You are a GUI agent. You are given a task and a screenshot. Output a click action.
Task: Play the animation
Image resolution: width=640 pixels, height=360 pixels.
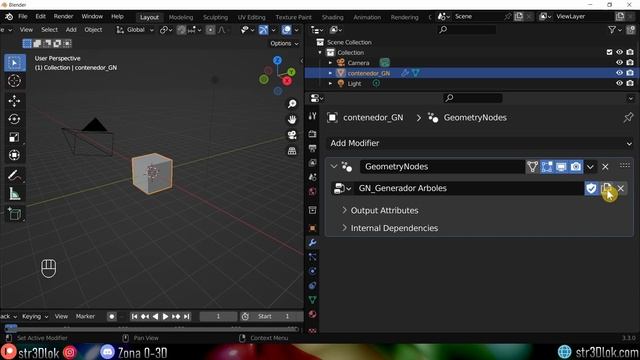point(165,316)
